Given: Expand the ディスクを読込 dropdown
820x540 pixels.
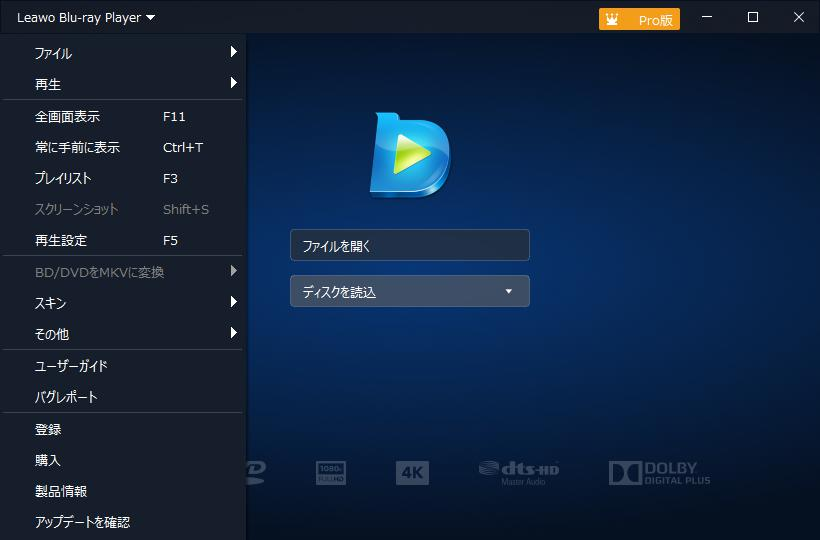Looking at the screenshot, I should [x=508, y=292].
